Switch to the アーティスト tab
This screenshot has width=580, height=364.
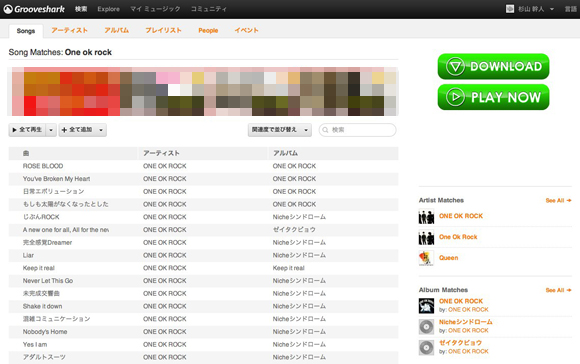pyautogui.click(x=70, y=30)
